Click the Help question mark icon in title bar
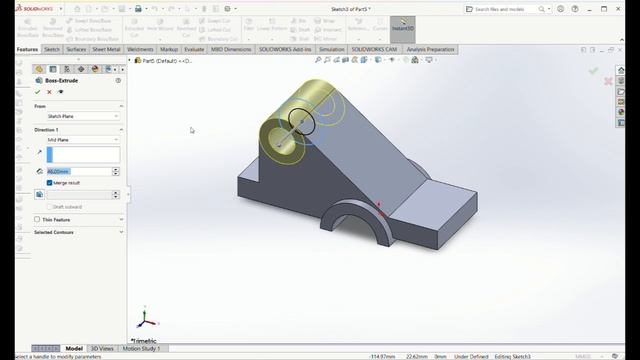Image resolution: width=640 pixels, height=360 pixels. point(575,9)
